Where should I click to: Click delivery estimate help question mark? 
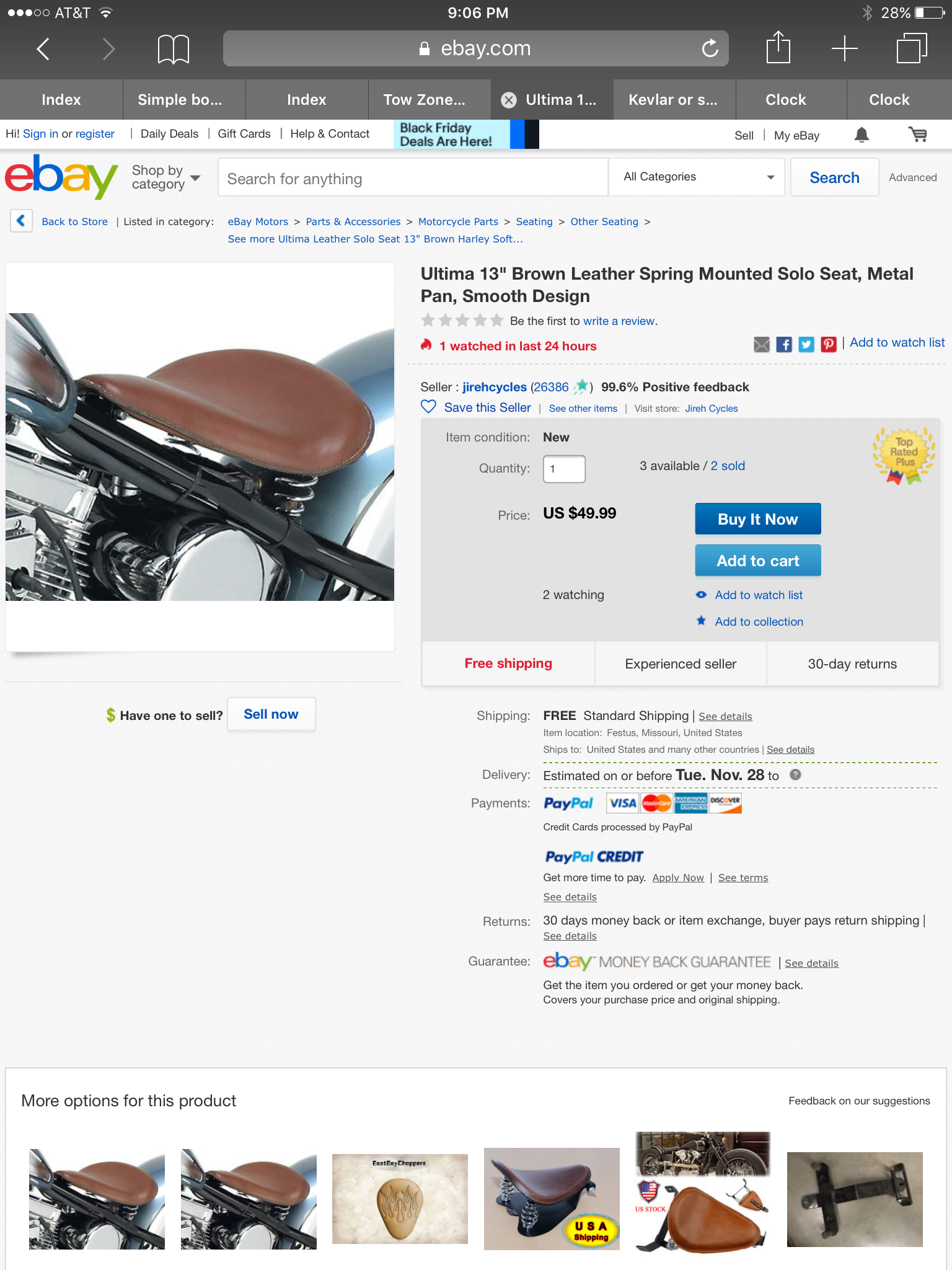tap(796, 775)
